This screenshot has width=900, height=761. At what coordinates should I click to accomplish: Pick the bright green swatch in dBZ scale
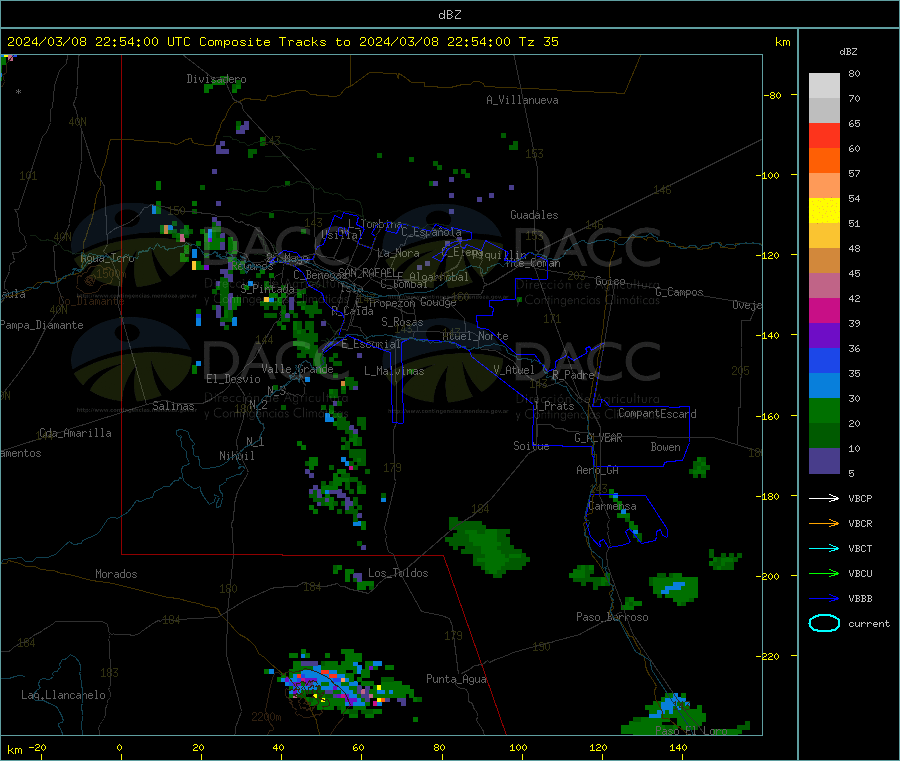point(824,410)
